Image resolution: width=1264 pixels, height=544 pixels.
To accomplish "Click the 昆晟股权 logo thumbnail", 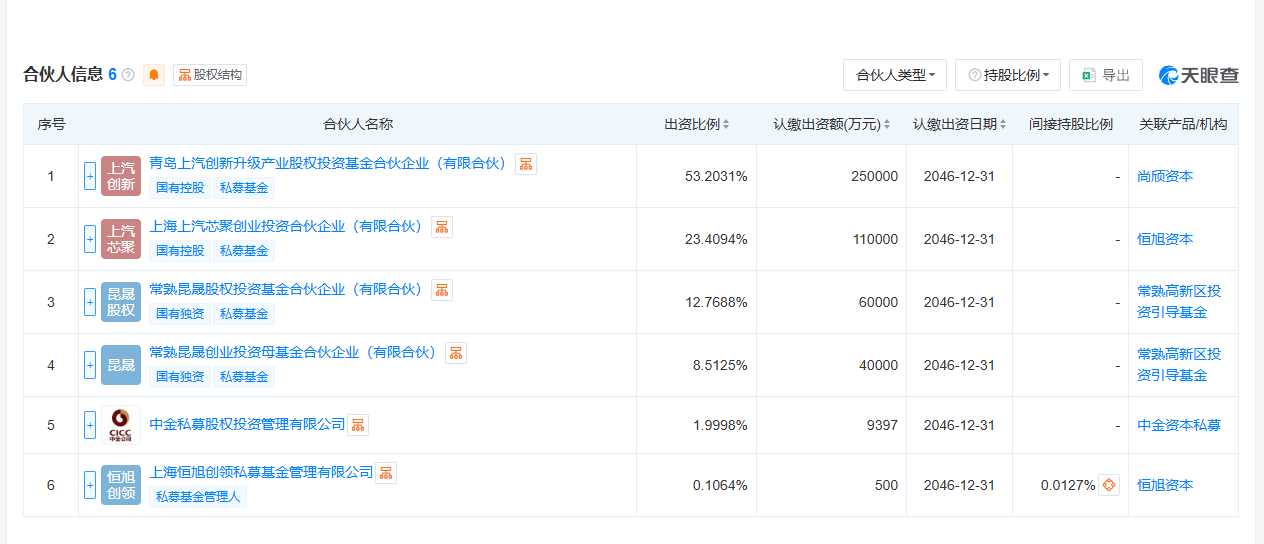I will click(x=121, y=302).
